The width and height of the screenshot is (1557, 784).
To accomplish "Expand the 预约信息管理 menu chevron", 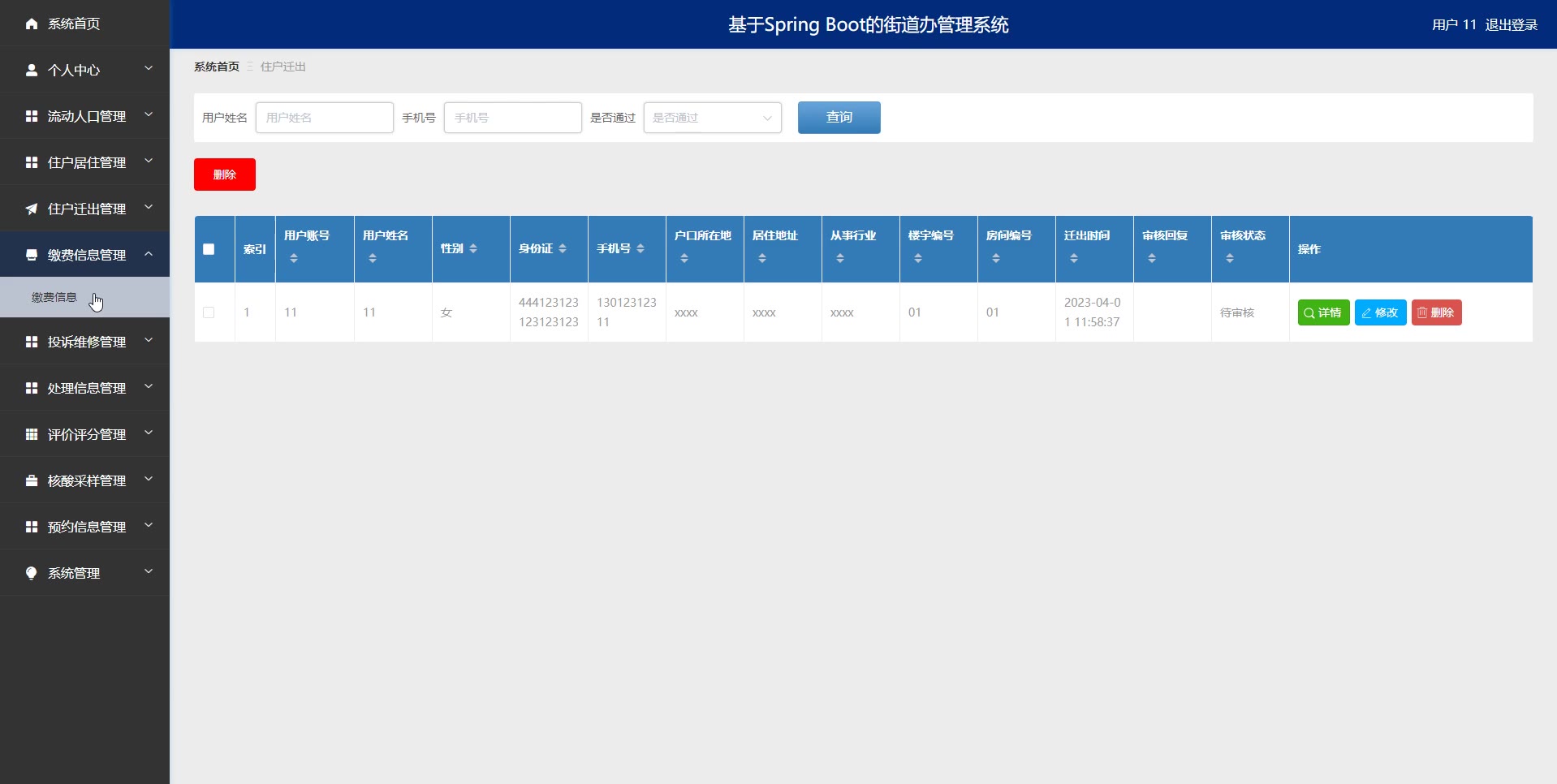I will (149, 526).
